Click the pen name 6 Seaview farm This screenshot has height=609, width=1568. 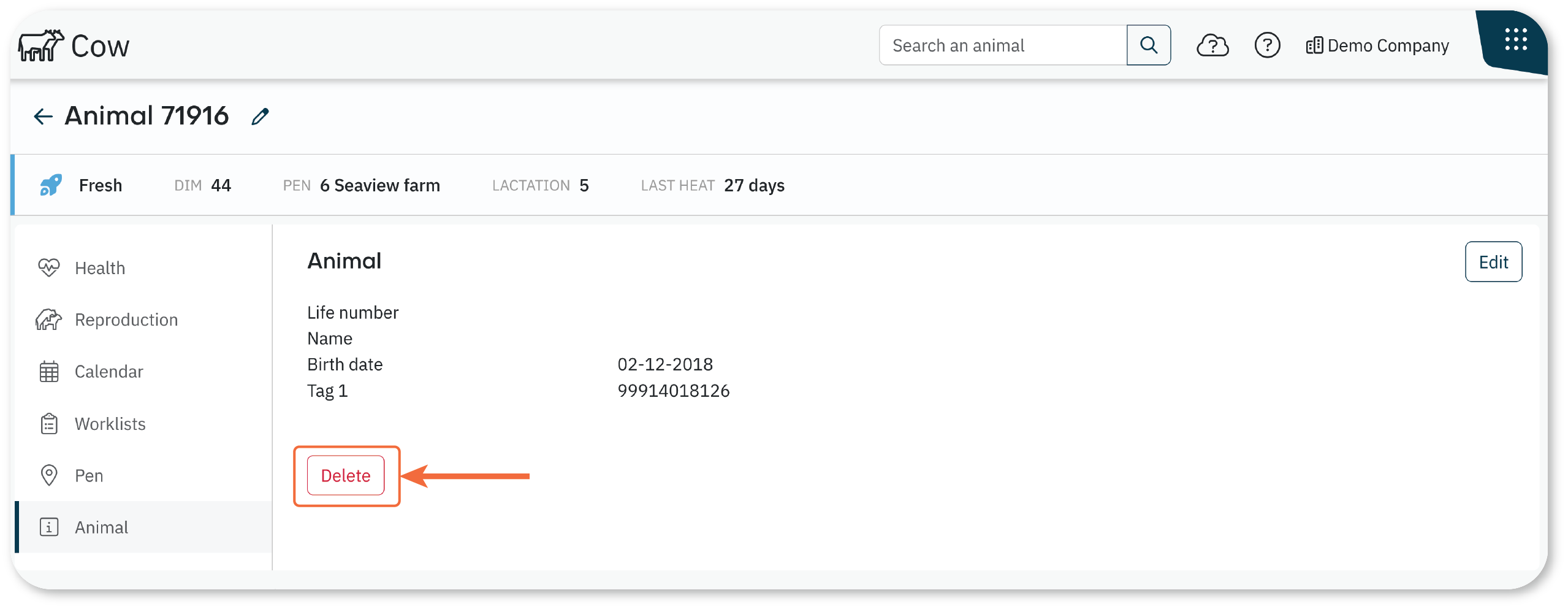point(380,185)
